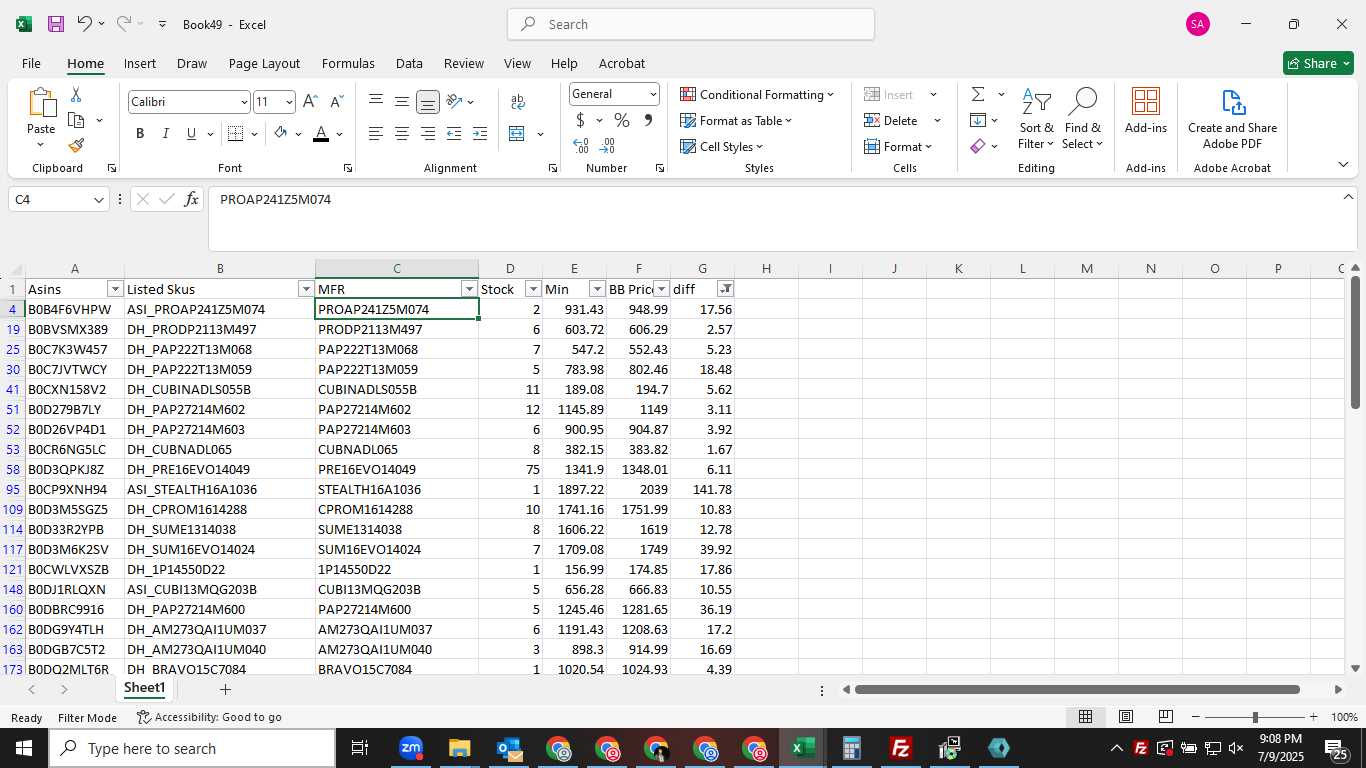Image resolution: width=1366 pixels, height=768 pixels.
Task: Click the Delete cells button
Action: [892, 121]
